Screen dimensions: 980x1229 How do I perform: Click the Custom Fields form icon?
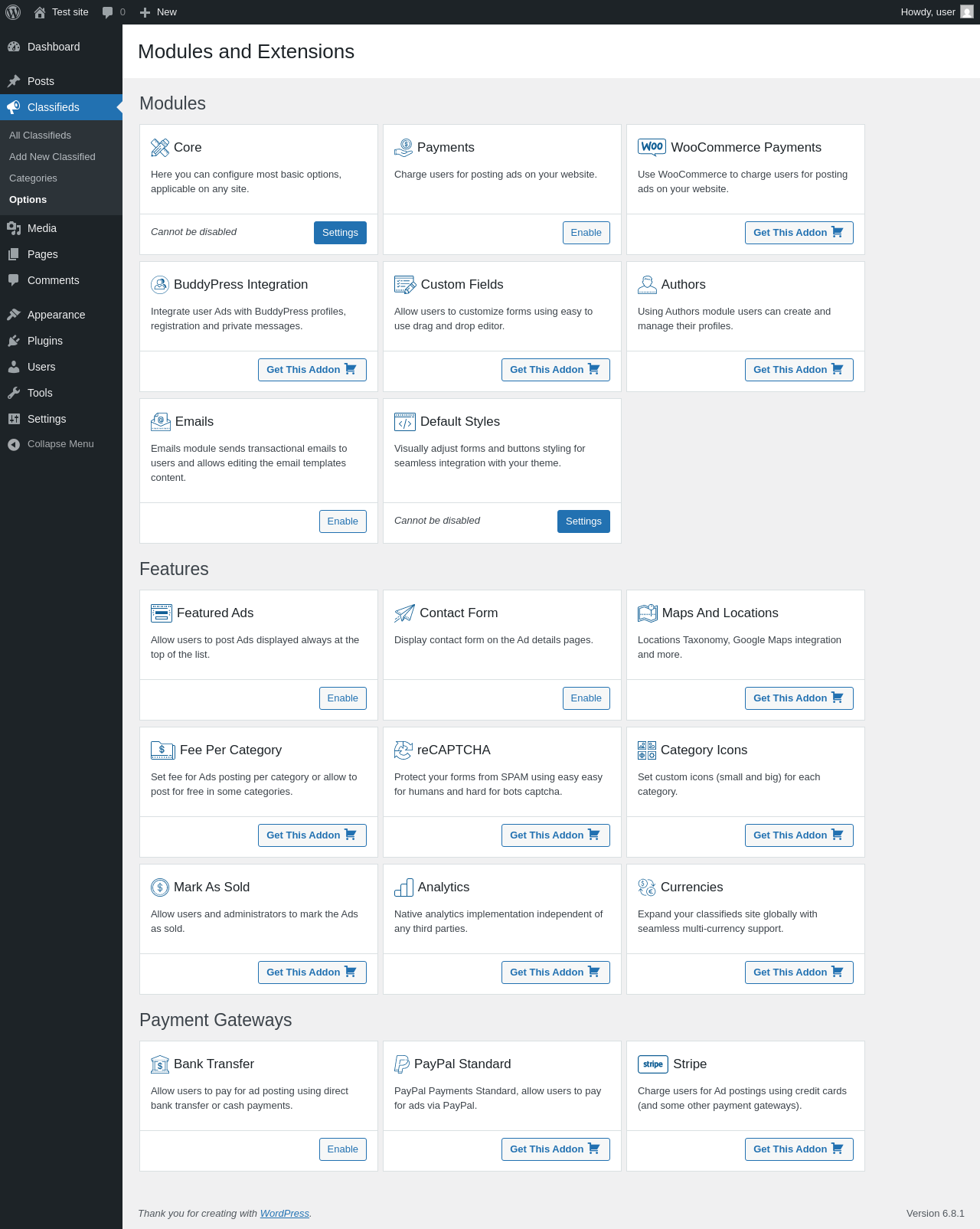click(x=405, y=284)
